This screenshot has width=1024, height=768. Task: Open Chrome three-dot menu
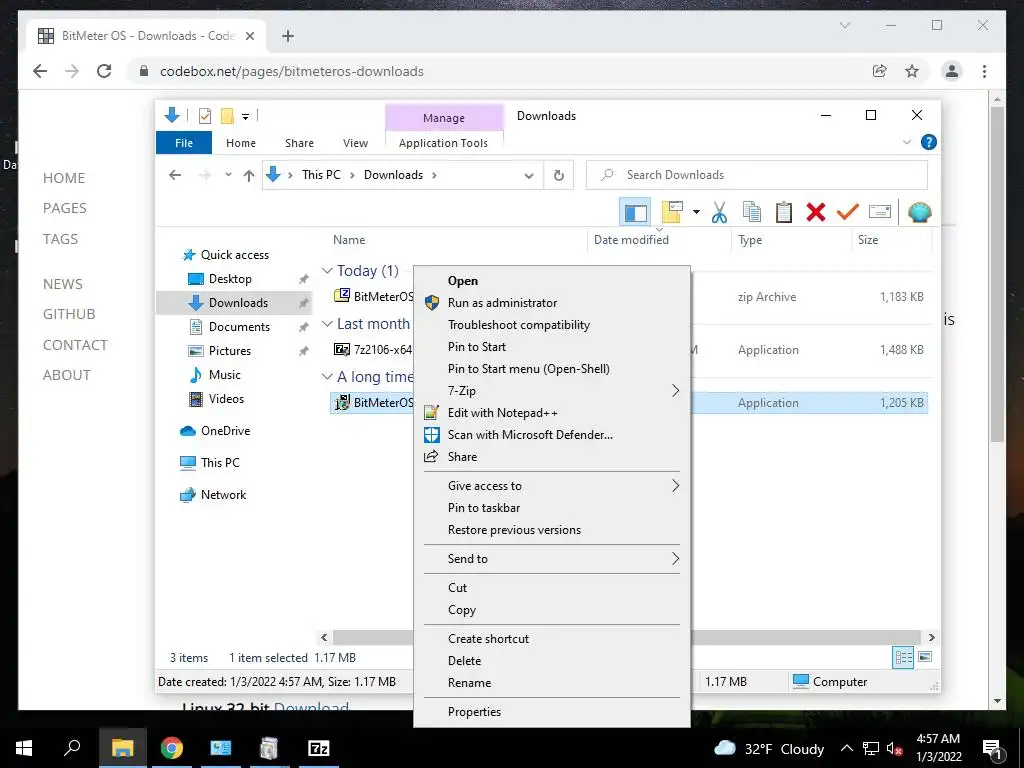[x=984, y=71]
